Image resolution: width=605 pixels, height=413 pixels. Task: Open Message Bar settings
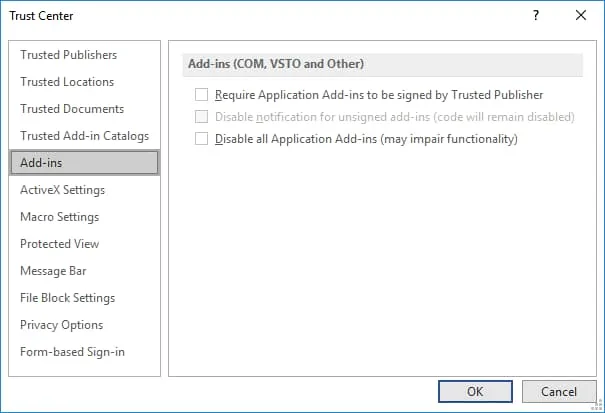click(x=53, y=271)
